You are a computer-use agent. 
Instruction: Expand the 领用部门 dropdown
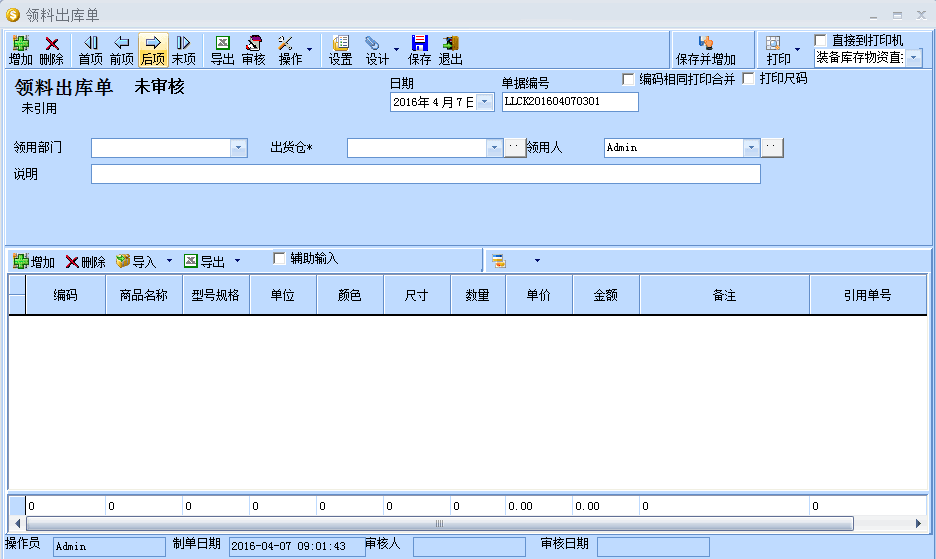pos(238,148)
